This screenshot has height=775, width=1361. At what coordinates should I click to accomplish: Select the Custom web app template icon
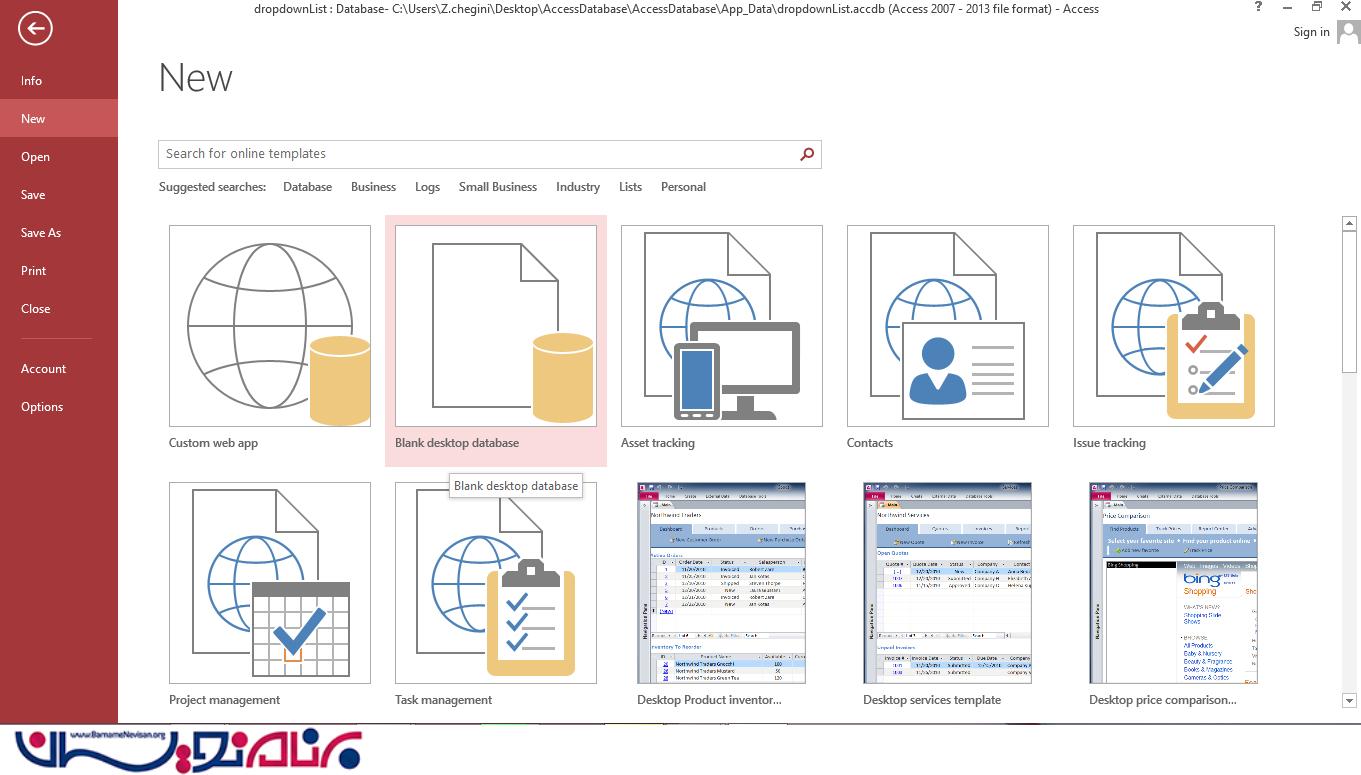click(x=270, y=326)
